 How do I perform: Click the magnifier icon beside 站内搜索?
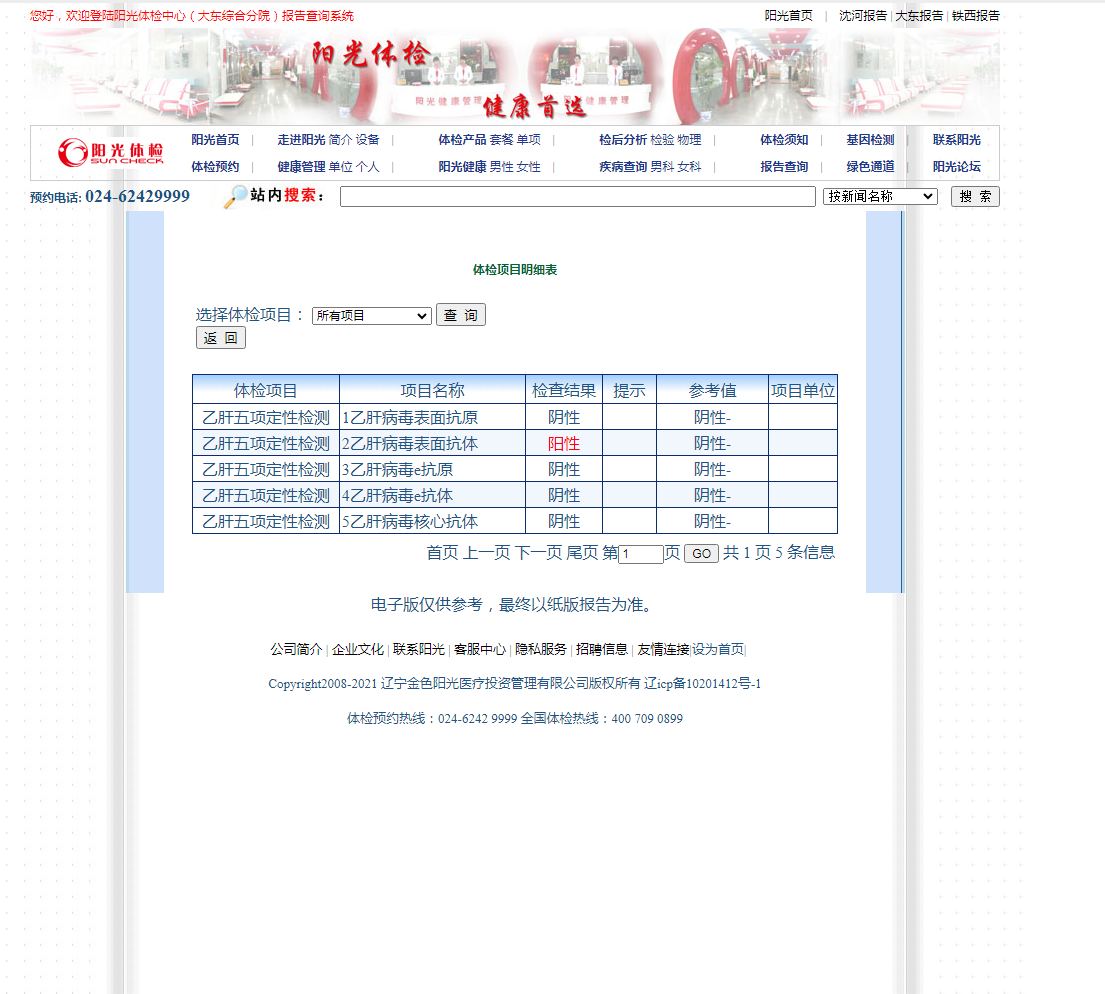tap(235, 197)
